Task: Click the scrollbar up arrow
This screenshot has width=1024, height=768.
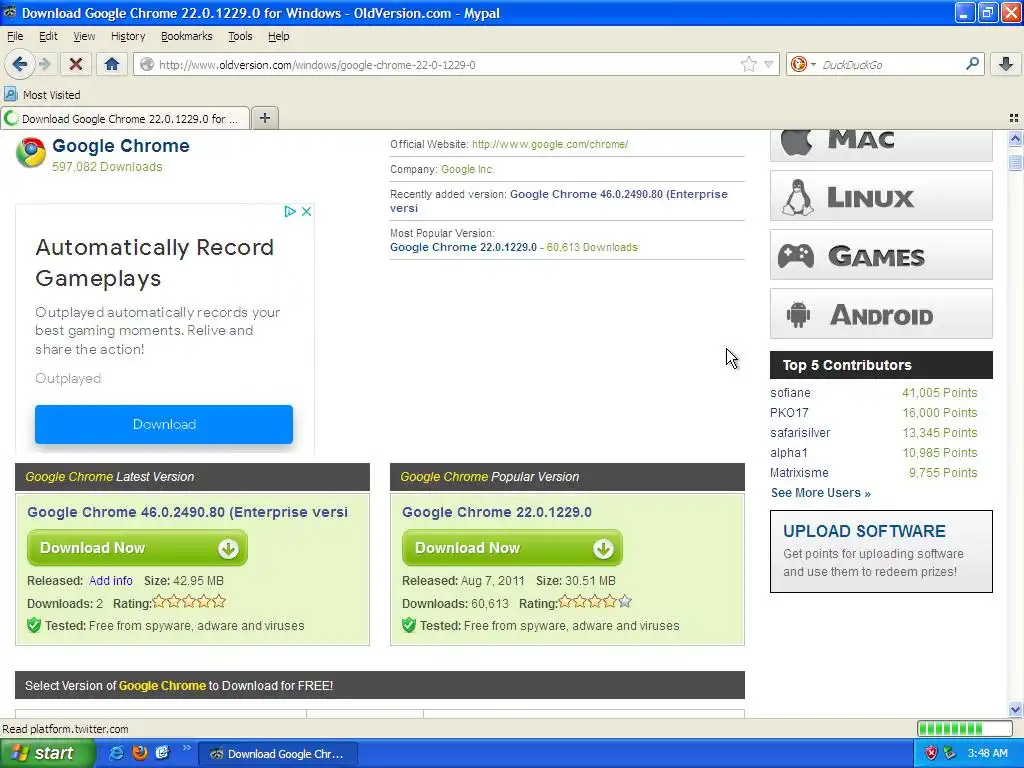Action: point(1015,138)
